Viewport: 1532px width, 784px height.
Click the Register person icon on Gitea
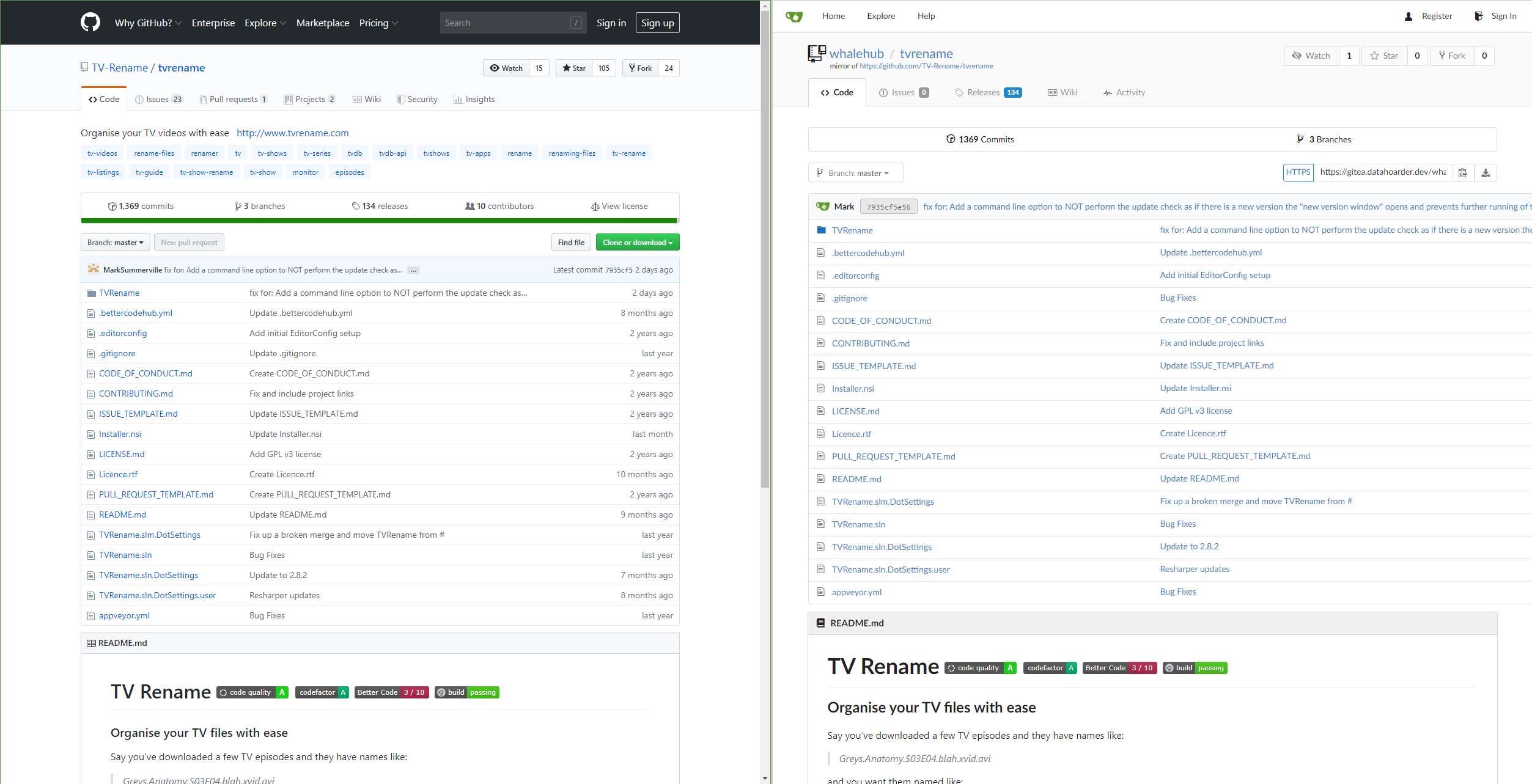pyautogui.click(x=1409, y=16)
